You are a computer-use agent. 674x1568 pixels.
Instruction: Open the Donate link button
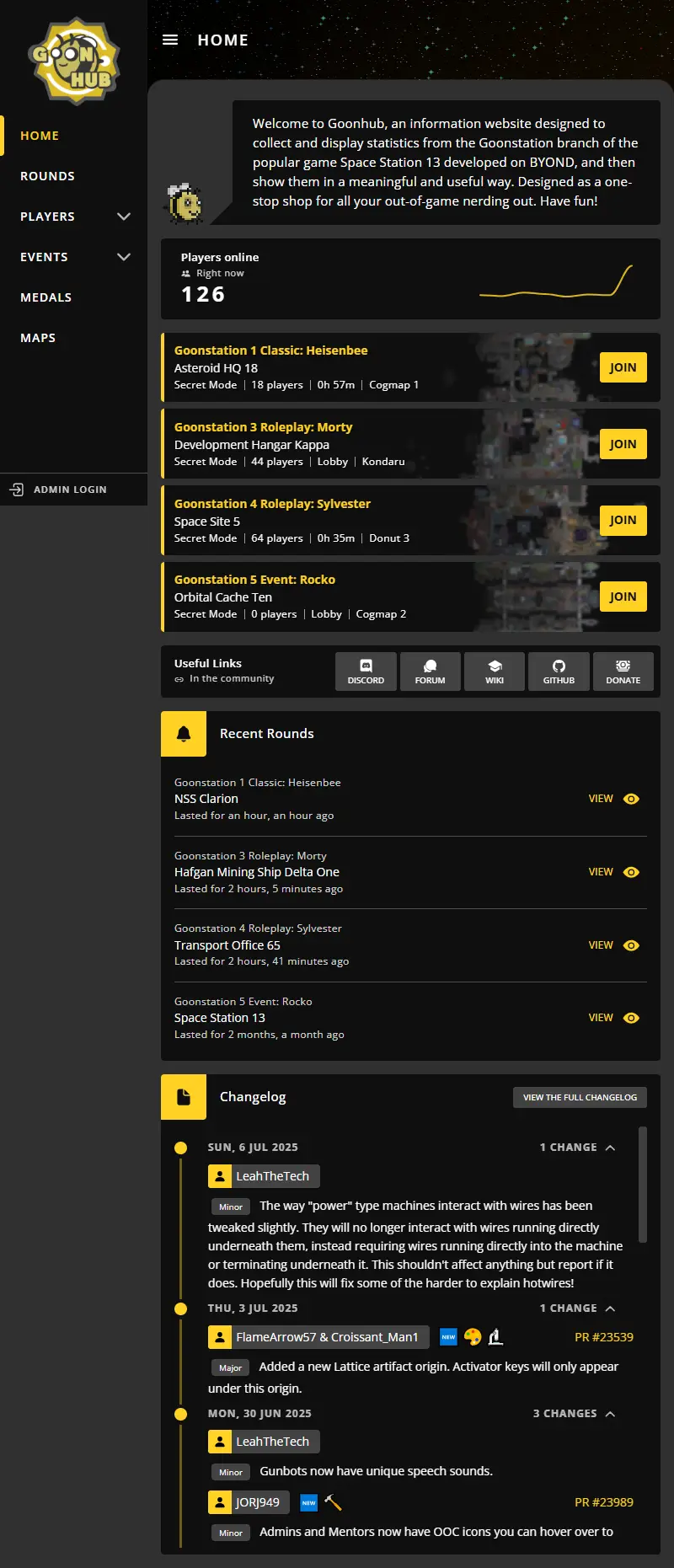tap(623, 672)
